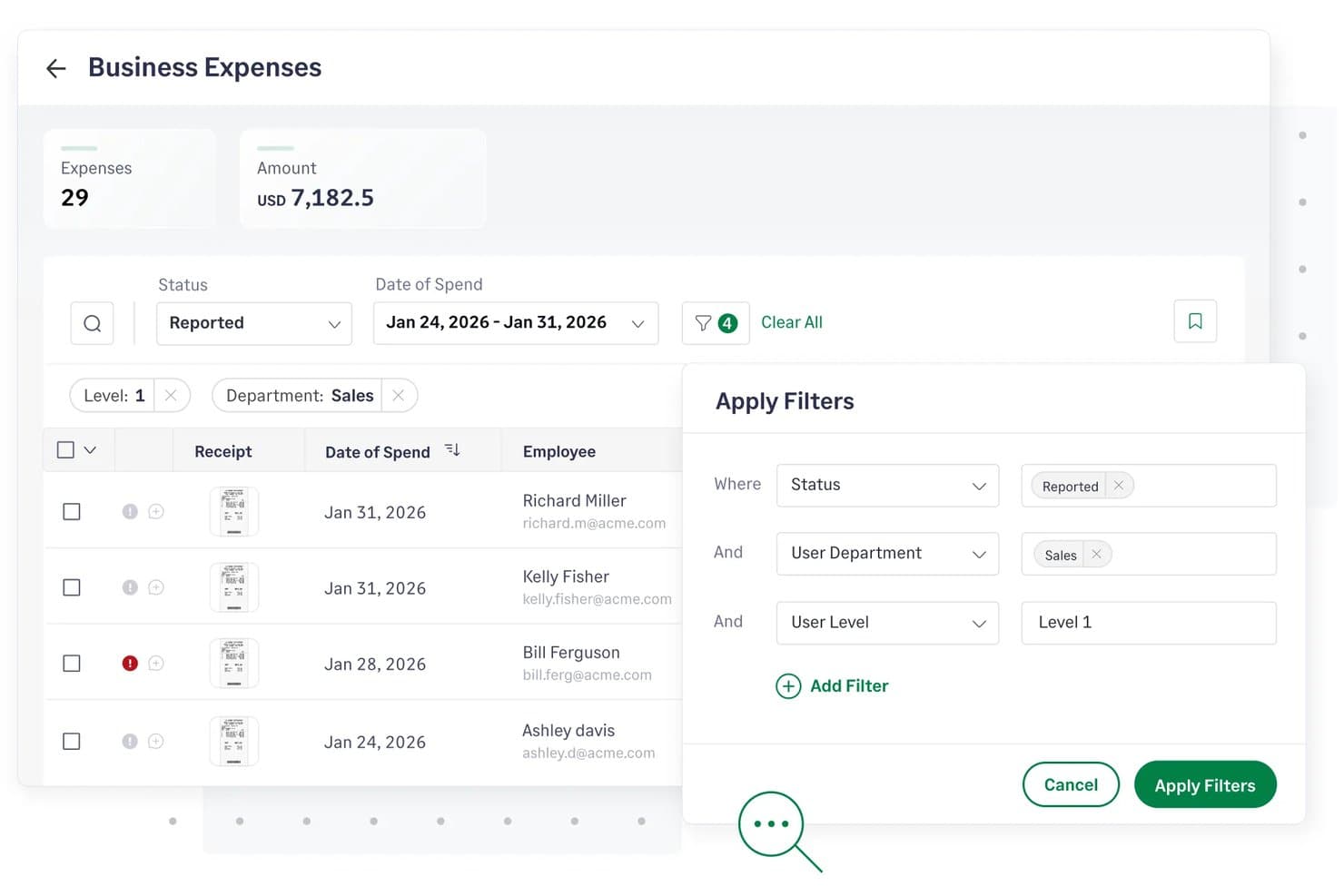Screen dimensions: 1344x896
Task: Click the plus icon in Kelly Fisher's row
Action: point(156,588)
